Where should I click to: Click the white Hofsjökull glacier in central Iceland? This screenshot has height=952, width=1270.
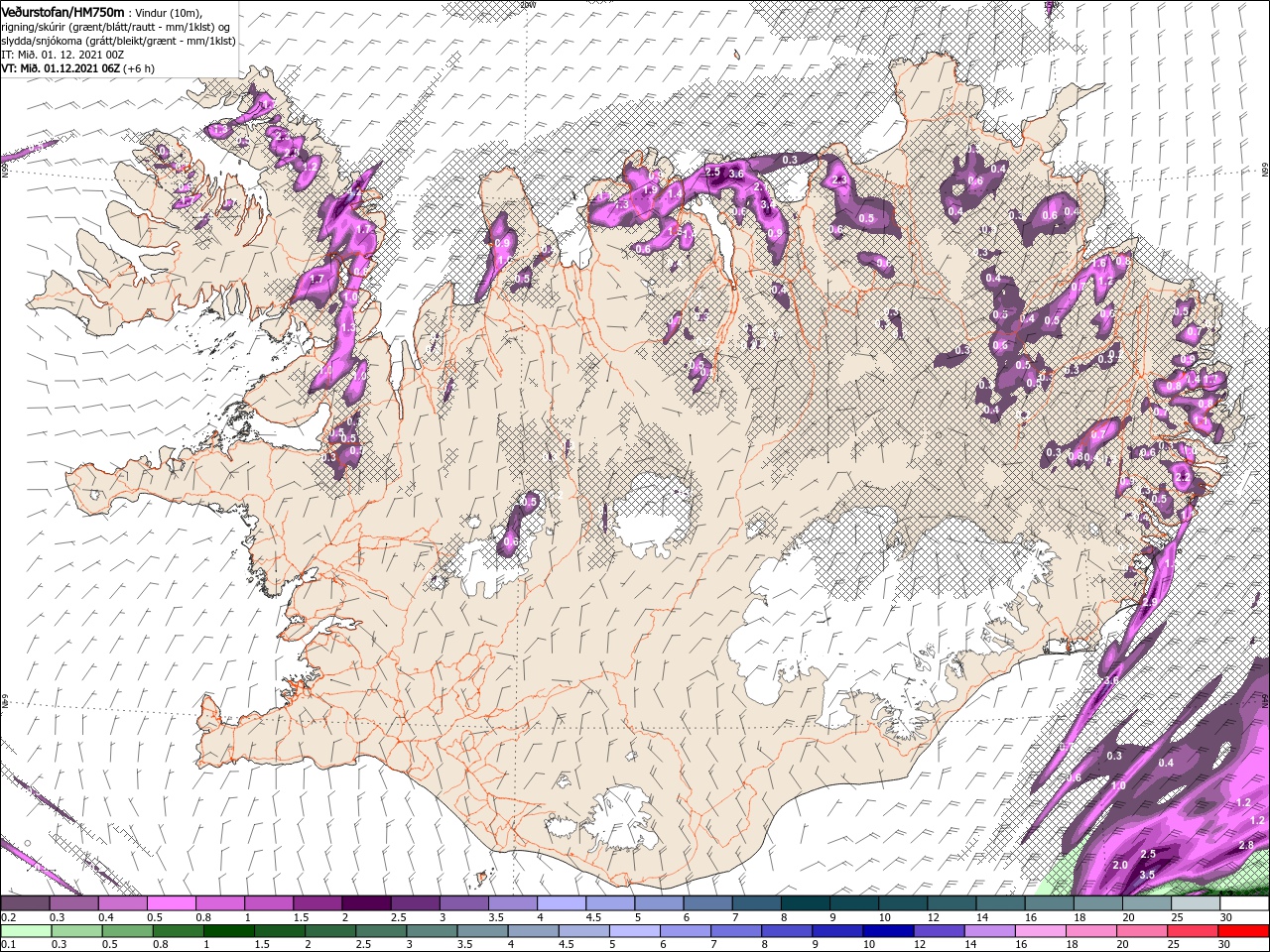652,514
